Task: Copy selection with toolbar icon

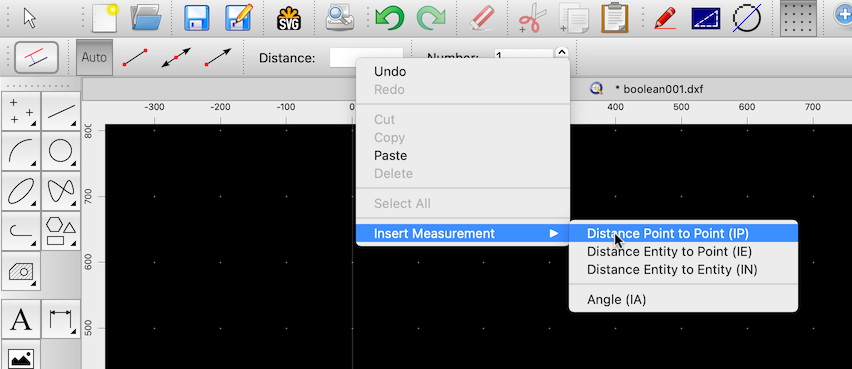Action: pos(573,18)
